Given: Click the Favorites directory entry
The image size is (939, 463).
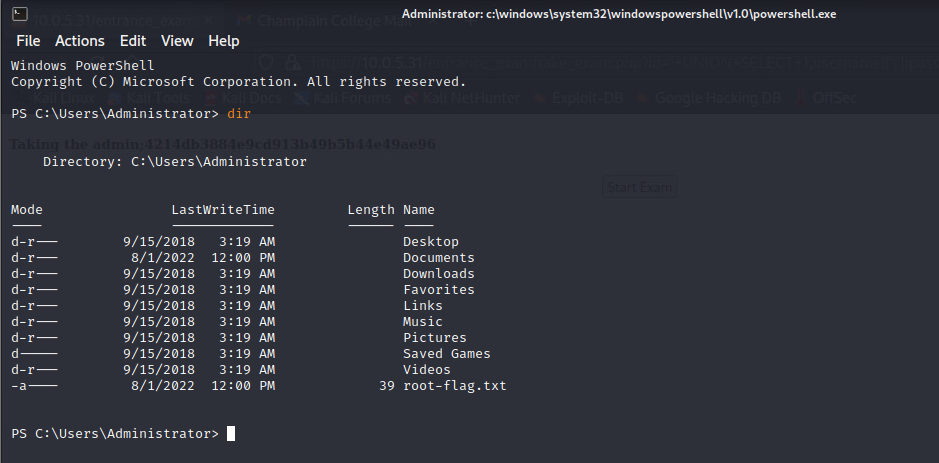Looking at the screenshot, I should pyautogui.click(x=438, y=290).
